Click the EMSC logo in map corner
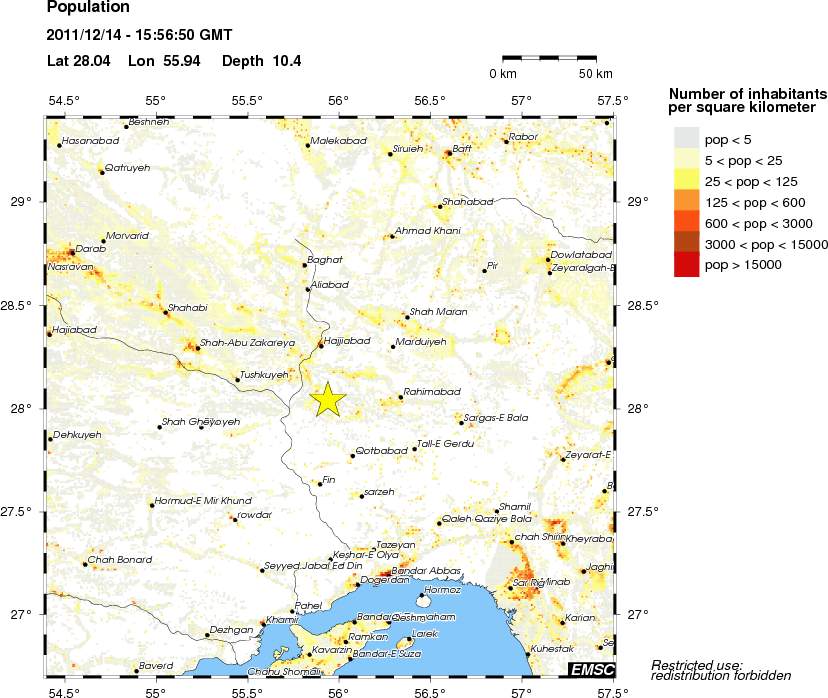 coord(591,668)
